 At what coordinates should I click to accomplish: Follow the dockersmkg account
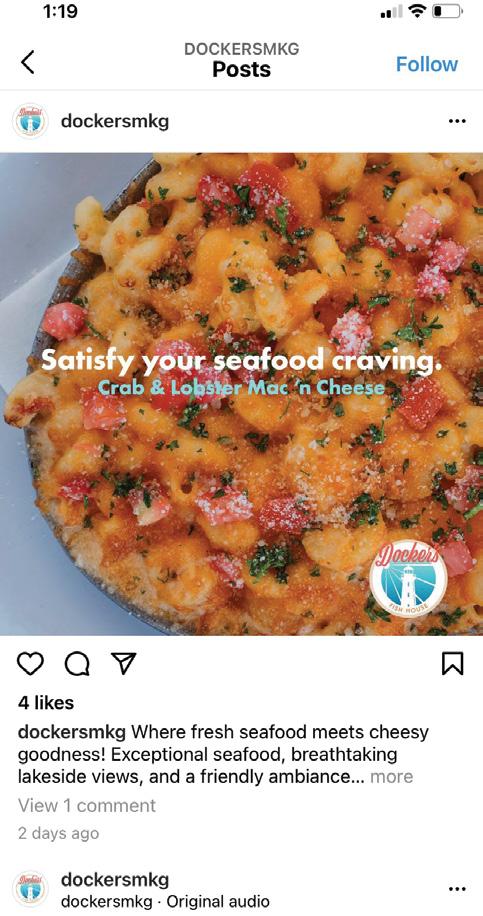click(427, 64)
